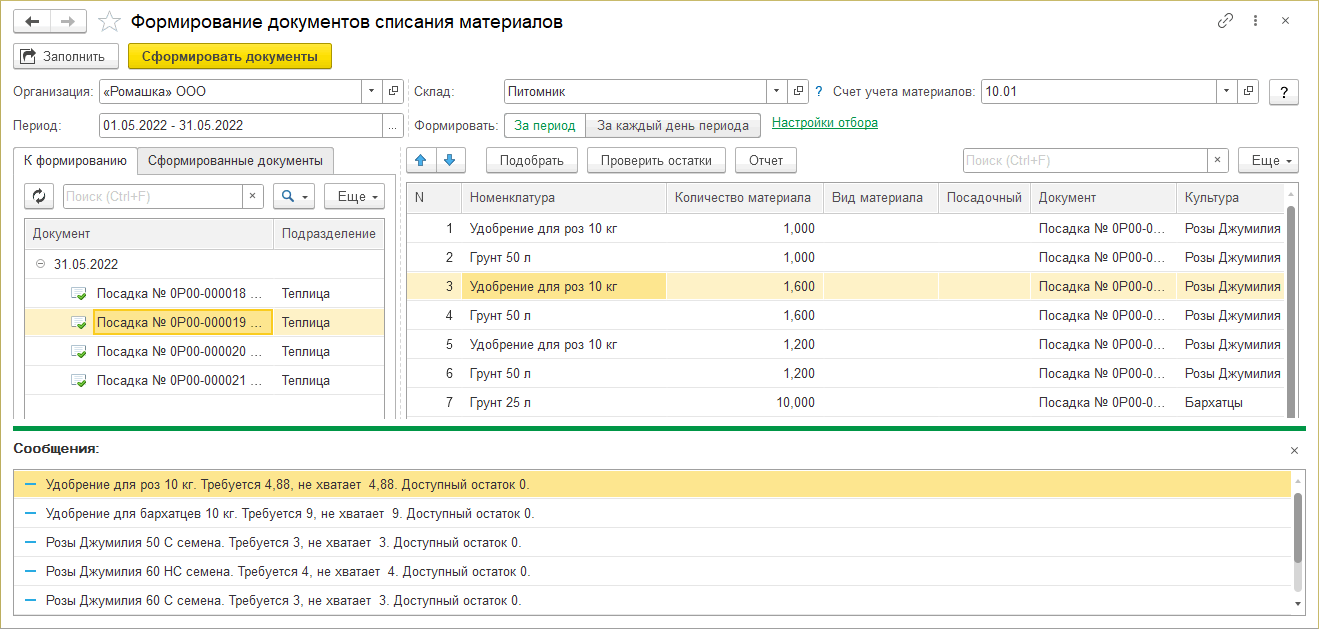This screenshot has width=1319, height=629.
Task: Select the 'За период' toggle option
Action: (544, 125)
